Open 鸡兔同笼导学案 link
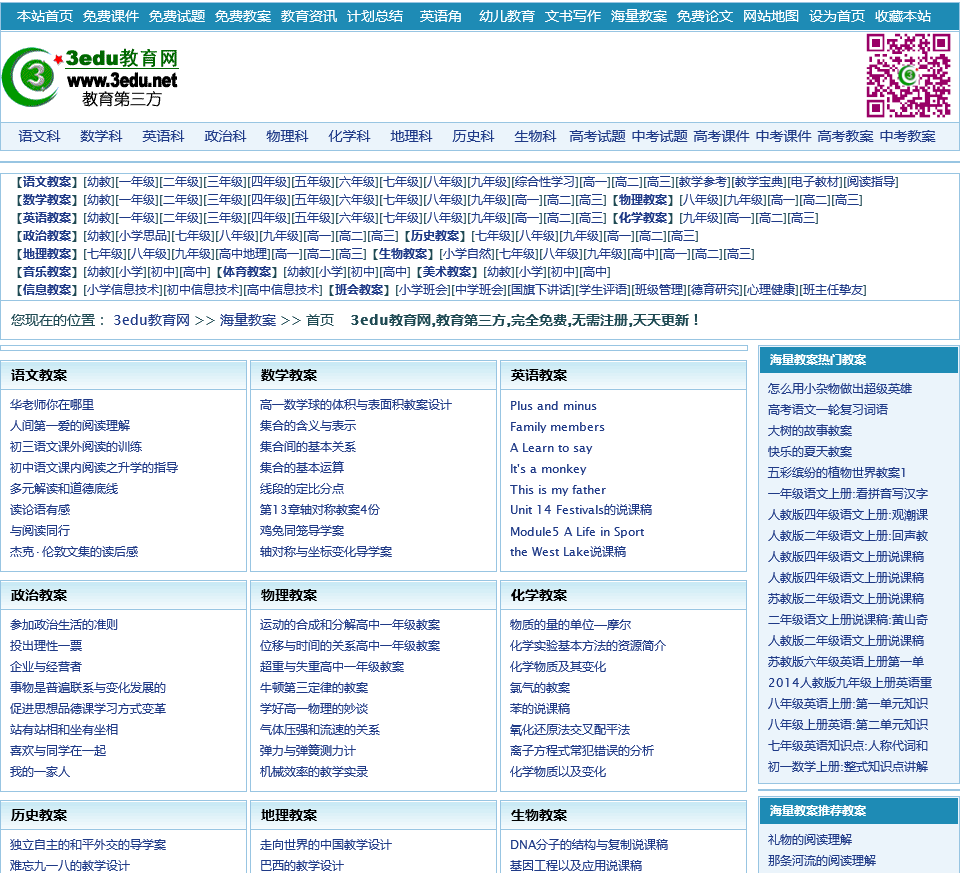The width and height of the screenshot is (960, 873). 302,531
